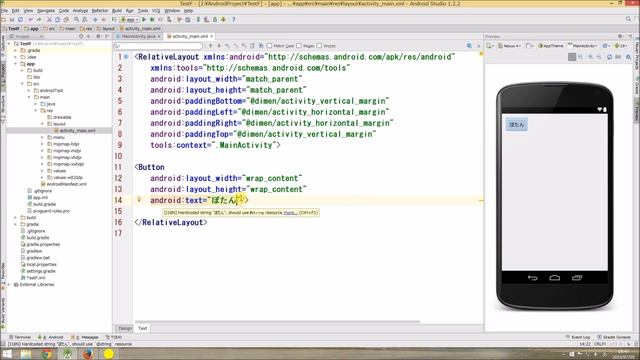The image size is (640, 360).
Task: Open the API level dropdown in Preview
Action: tap(622, 46)
